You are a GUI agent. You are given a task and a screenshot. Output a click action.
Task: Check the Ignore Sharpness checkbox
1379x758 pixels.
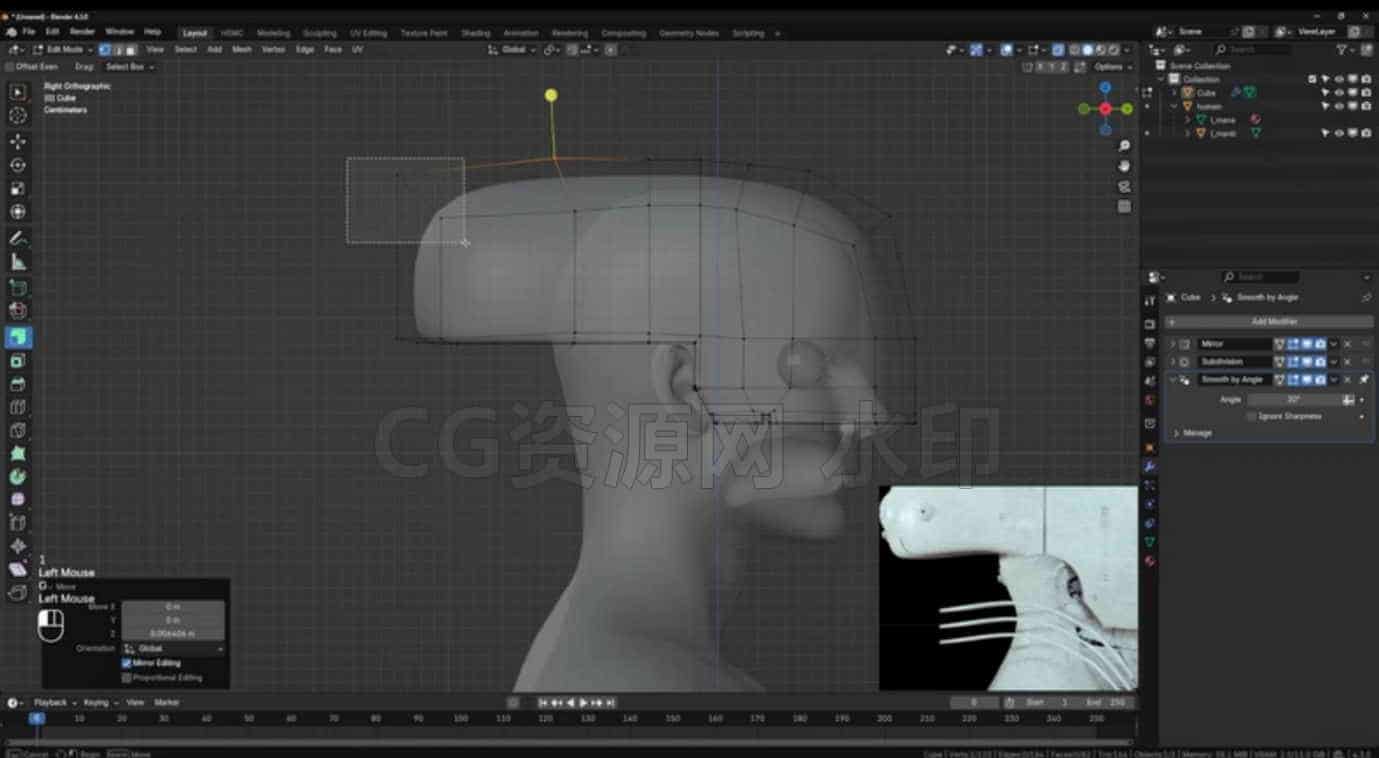(1252, 416)
